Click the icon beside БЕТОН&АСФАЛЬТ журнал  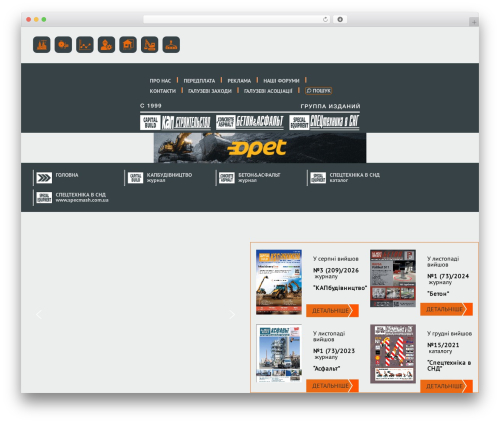(227, 178)
